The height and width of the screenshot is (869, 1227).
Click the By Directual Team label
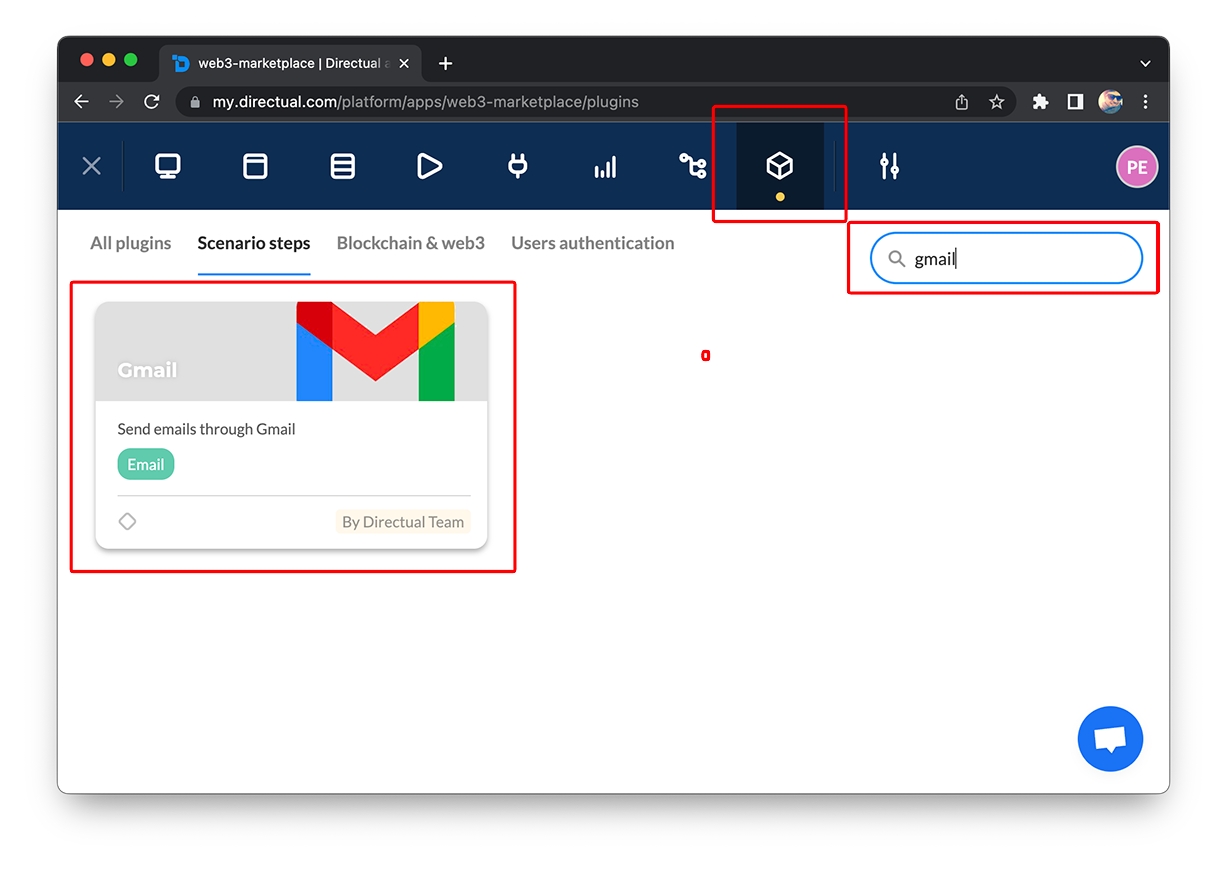403,521
